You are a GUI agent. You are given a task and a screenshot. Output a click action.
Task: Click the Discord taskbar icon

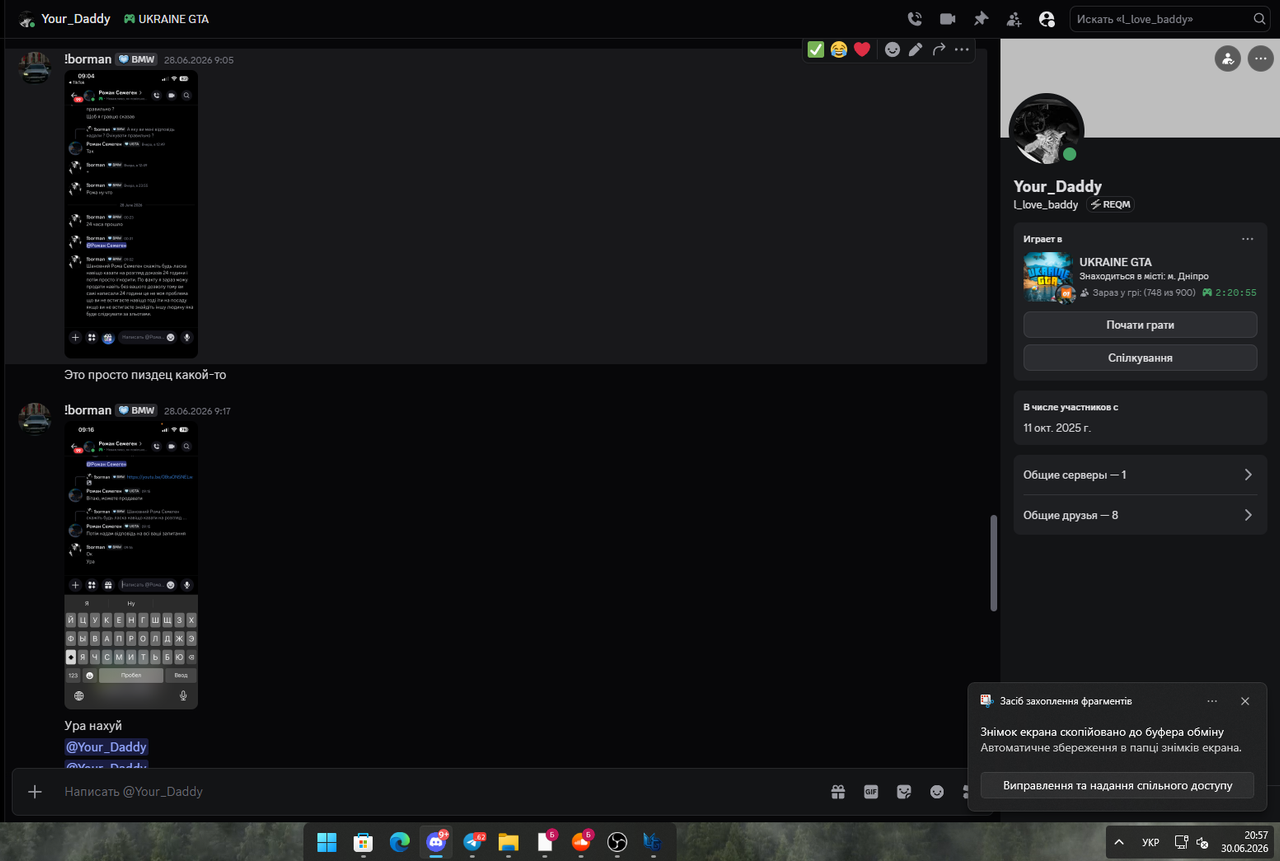[436, 842]
